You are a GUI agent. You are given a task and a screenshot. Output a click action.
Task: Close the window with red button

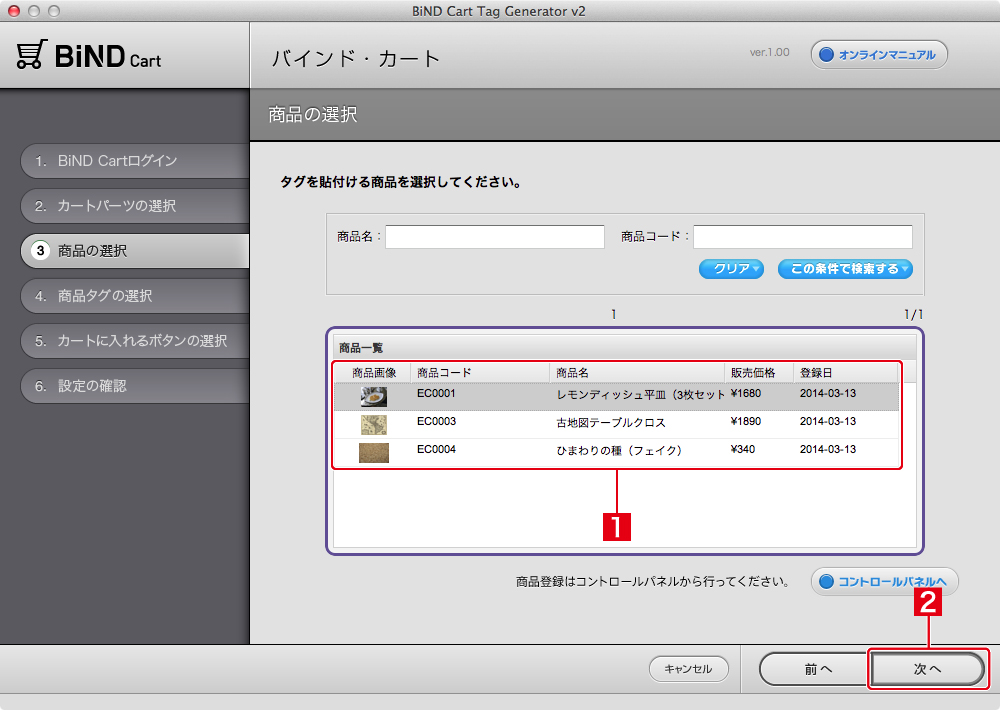click(x=14, y=11)
